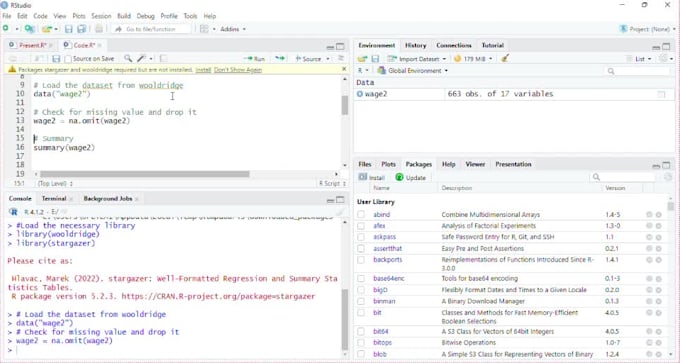
Task: Maximize the Environment pane
Action: 667,46
